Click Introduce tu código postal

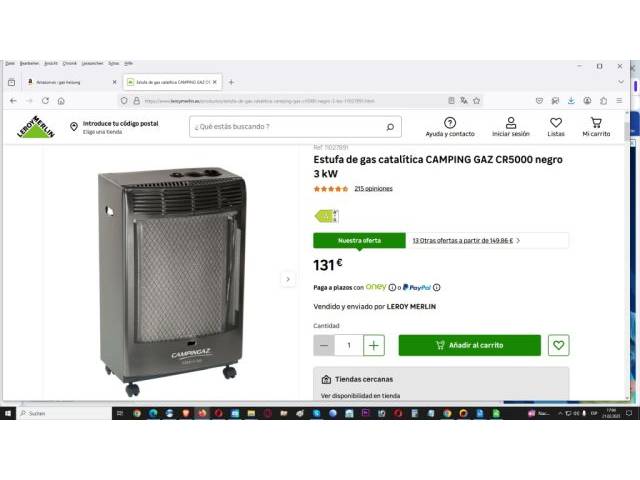(120, 123)
